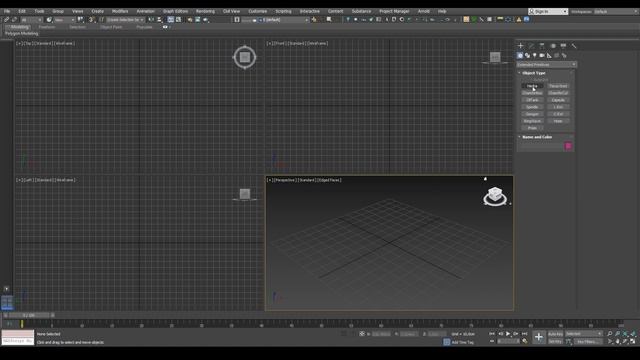Screen dimensions: 640x360
Task: Open the Workspaces dropdown
Action: (x=615, y=11)
